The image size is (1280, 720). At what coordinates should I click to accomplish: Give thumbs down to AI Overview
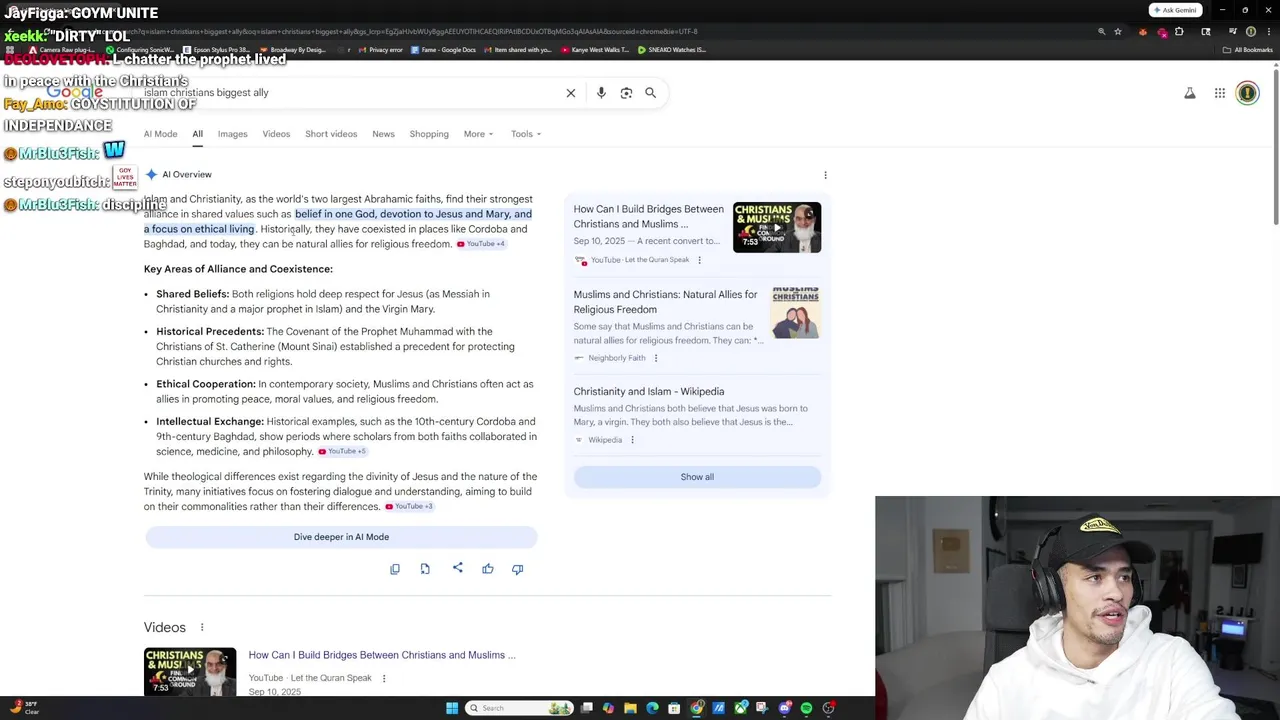(517, 569)
